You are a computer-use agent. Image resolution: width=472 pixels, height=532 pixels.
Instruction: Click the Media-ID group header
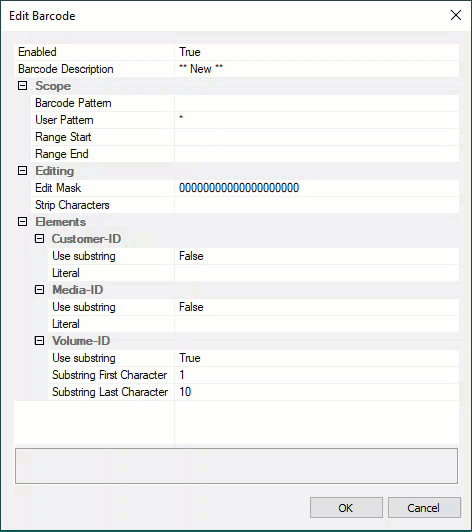78,290
